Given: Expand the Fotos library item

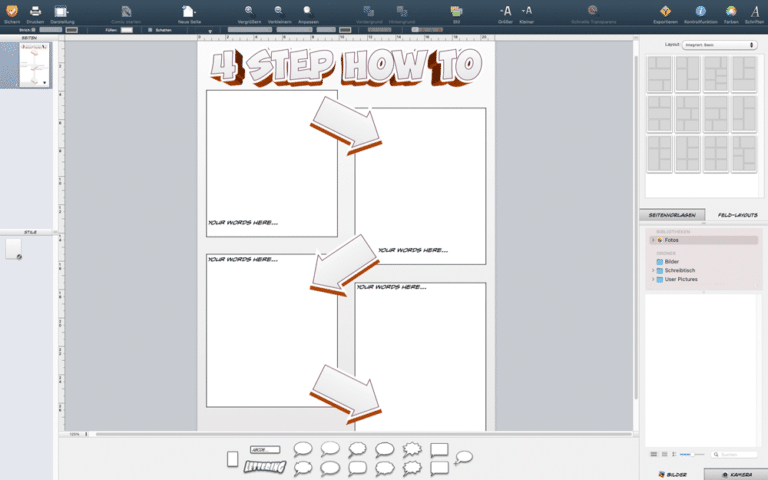Looking at the screenshot, I should click(653, 240).
